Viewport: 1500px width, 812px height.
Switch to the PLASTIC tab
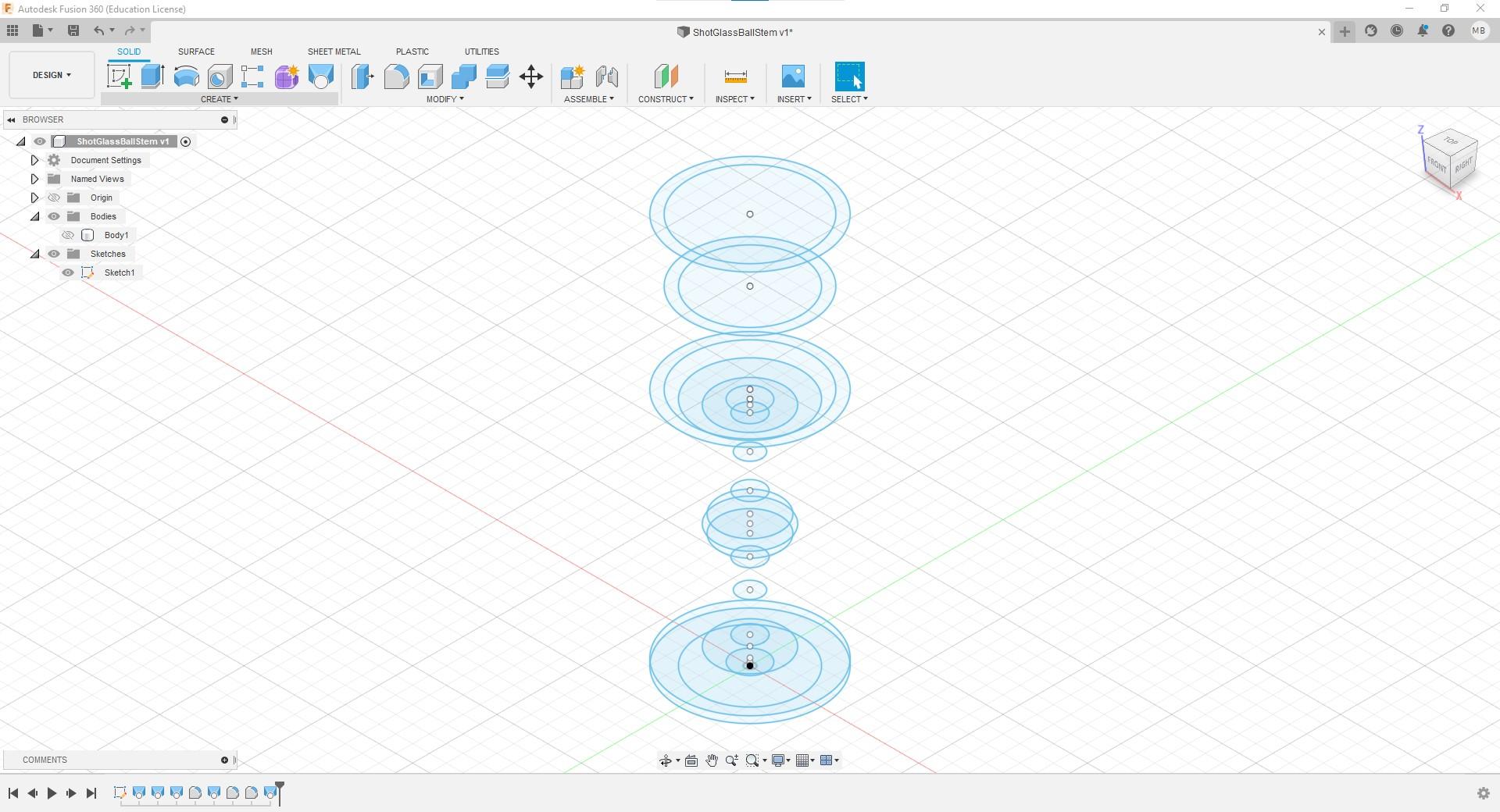pos(412,52)
